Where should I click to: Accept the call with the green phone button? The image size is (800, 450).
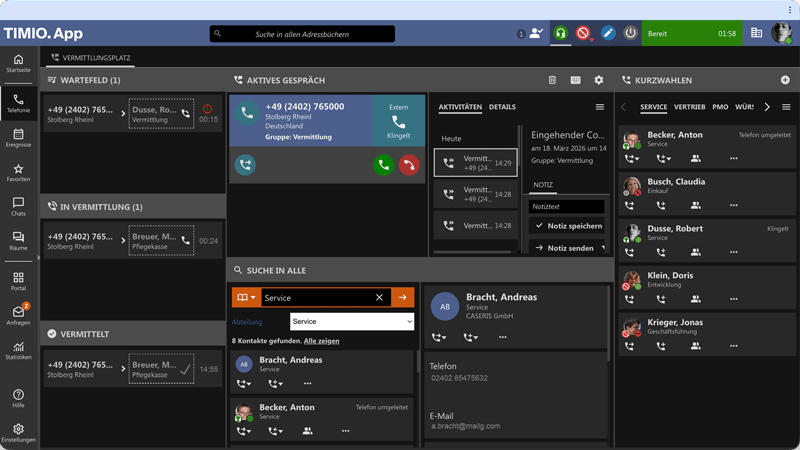pos(383,165)
